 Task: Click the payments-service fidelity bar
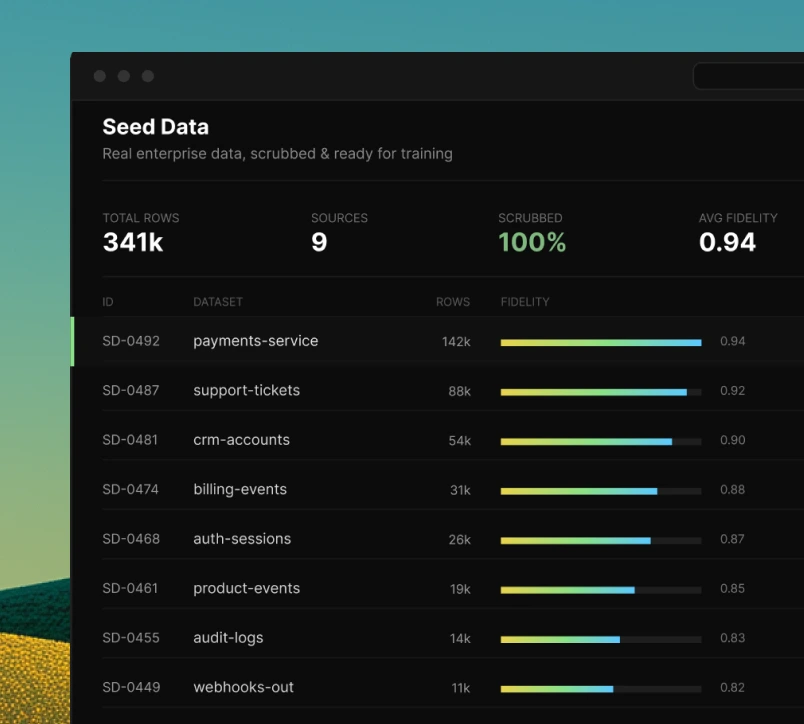tap(601, 343)
